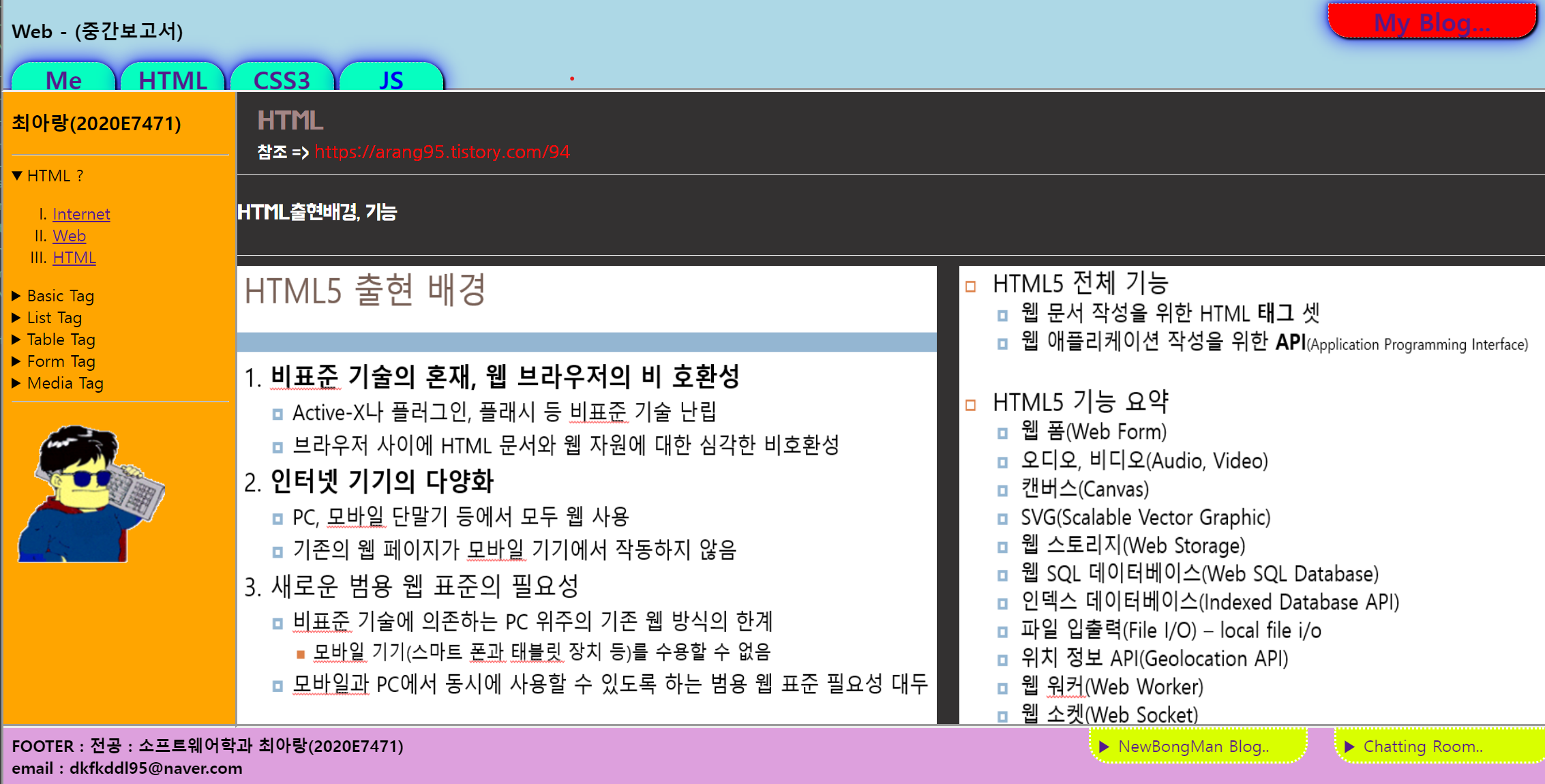Expand the Form Tag section
The width and height of the screenshot is (1545, 784).
[x=17, y=361]
